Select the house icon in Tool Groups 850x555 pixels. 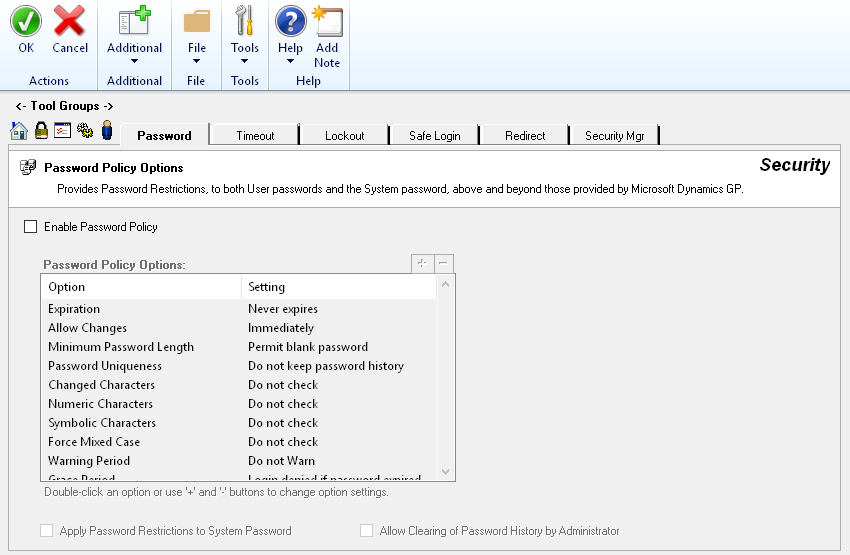coord(19,131)
